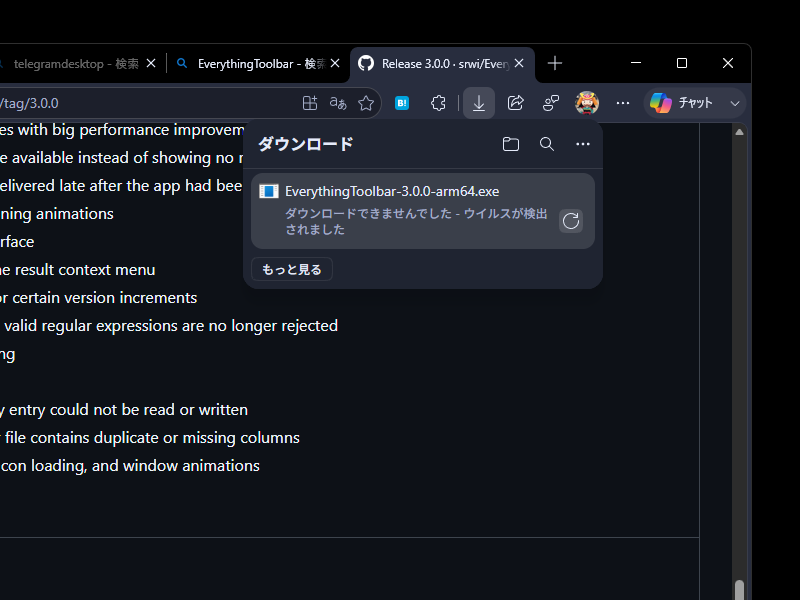This screenshot has width=800, height=600.
Task: Open a new browser tab
Action: click(555, 63)
